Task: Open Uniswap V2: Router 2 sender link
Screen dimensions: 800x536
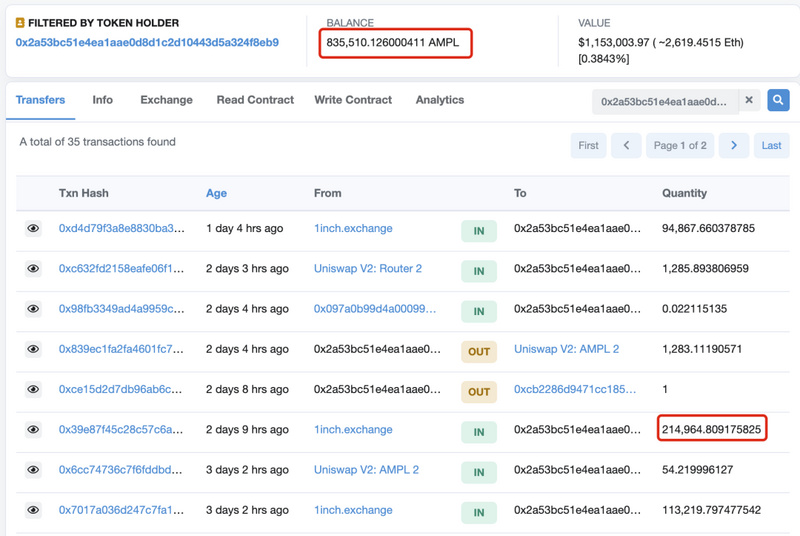Action: (x=368, y=269)
